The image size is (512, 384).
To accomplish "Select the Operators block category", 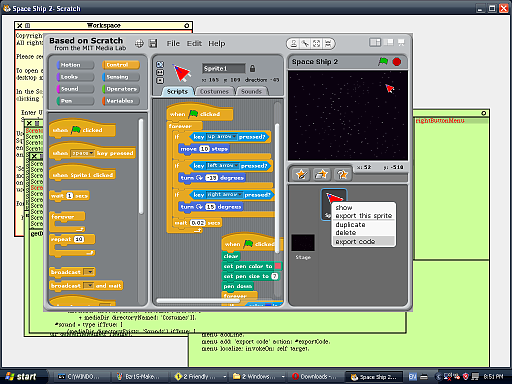I will click(121, 89).
